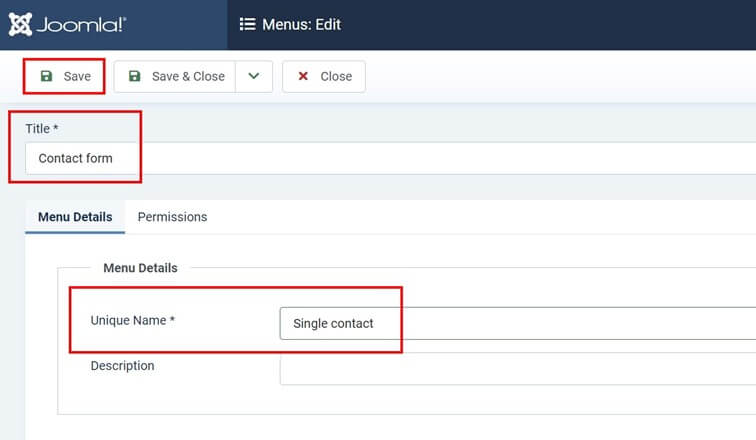Click the Description label
The width and height of the screenshot is (756, 440).
coord(122,366)
